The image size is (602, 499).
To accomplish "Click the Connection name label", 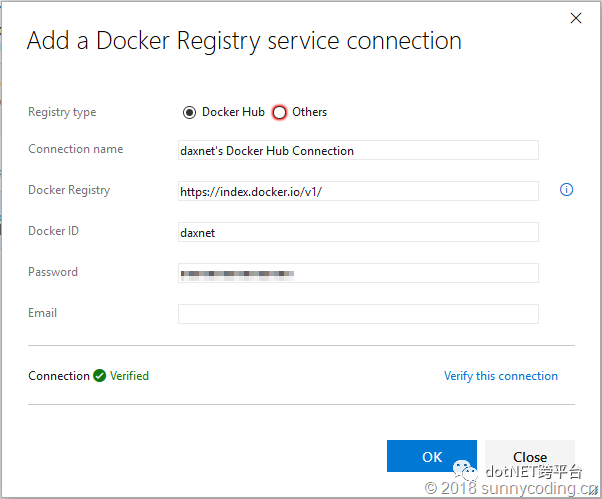I will (76, 149).
